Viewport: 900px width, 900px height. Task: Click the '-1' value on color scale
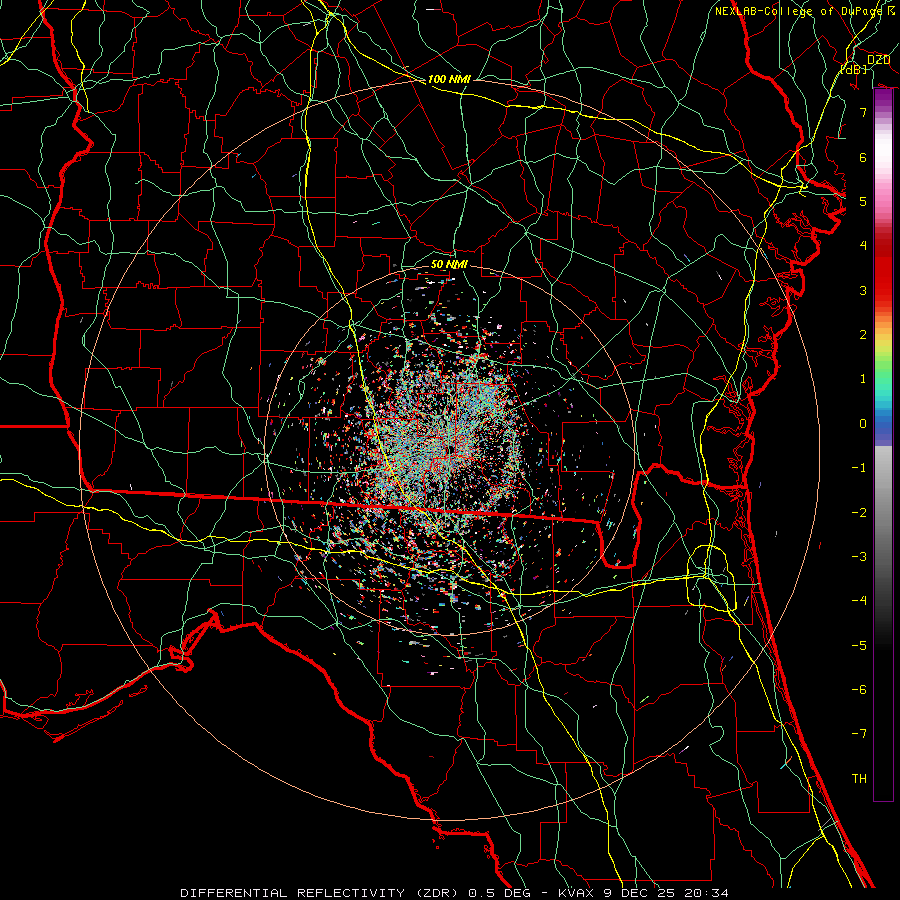[859, 468]
